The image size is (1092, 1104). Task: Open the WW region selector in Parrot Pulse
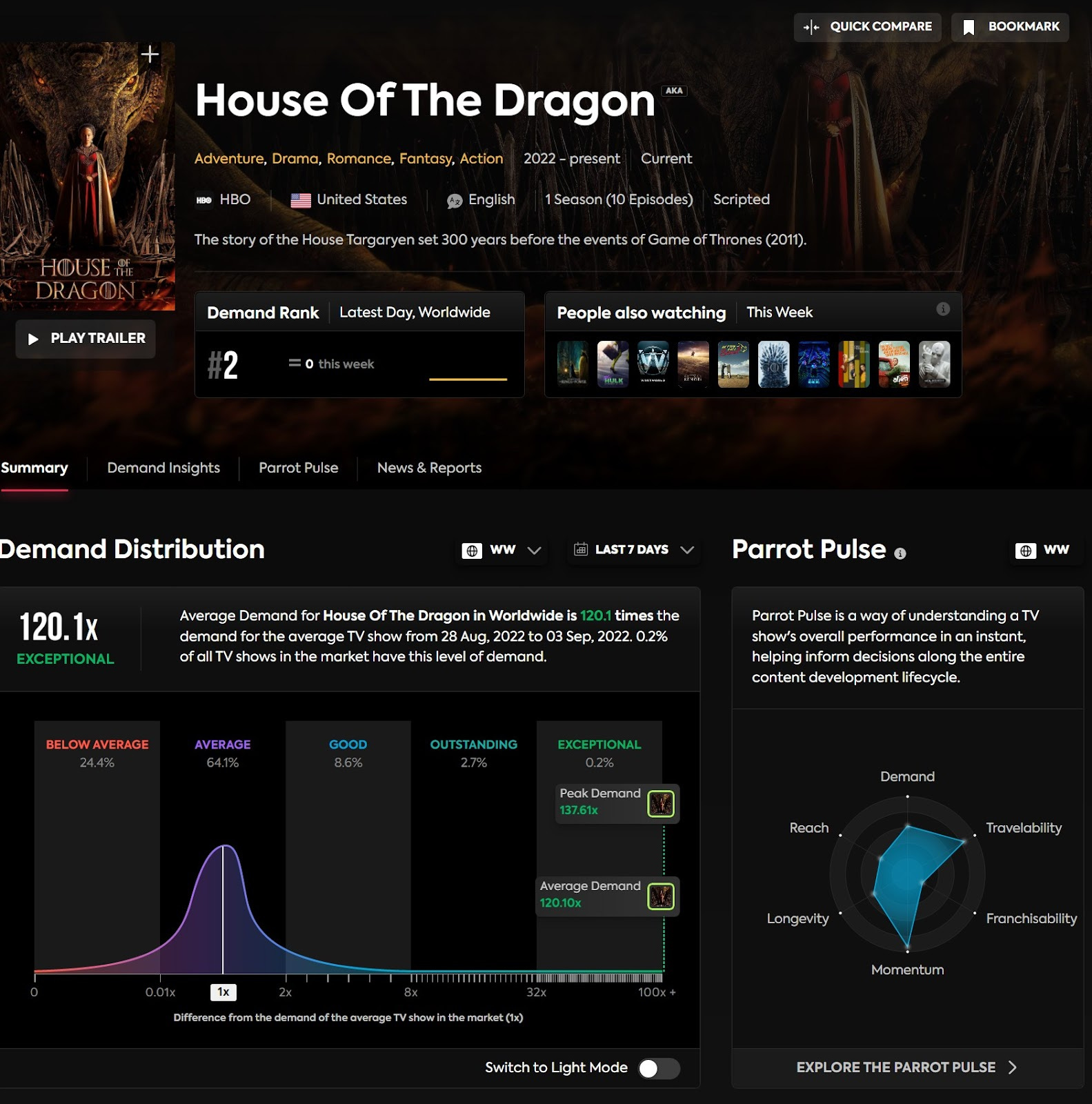pyautogui.click(x=1043, y=550)
